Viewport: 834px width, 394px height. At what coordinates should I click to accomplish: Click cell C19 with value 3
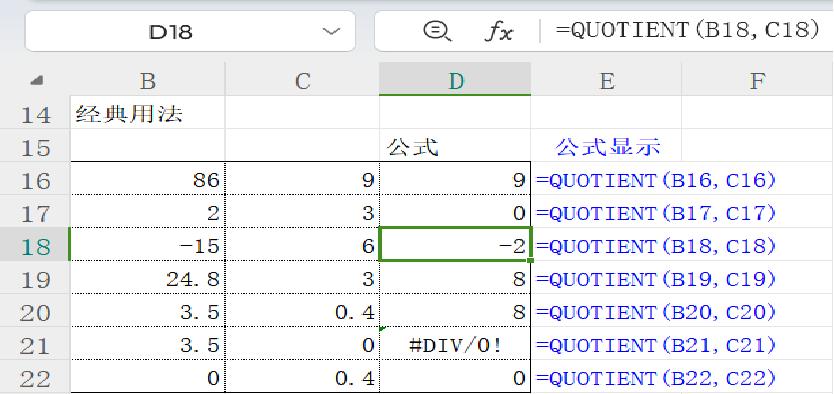click(x=302, y=278)
